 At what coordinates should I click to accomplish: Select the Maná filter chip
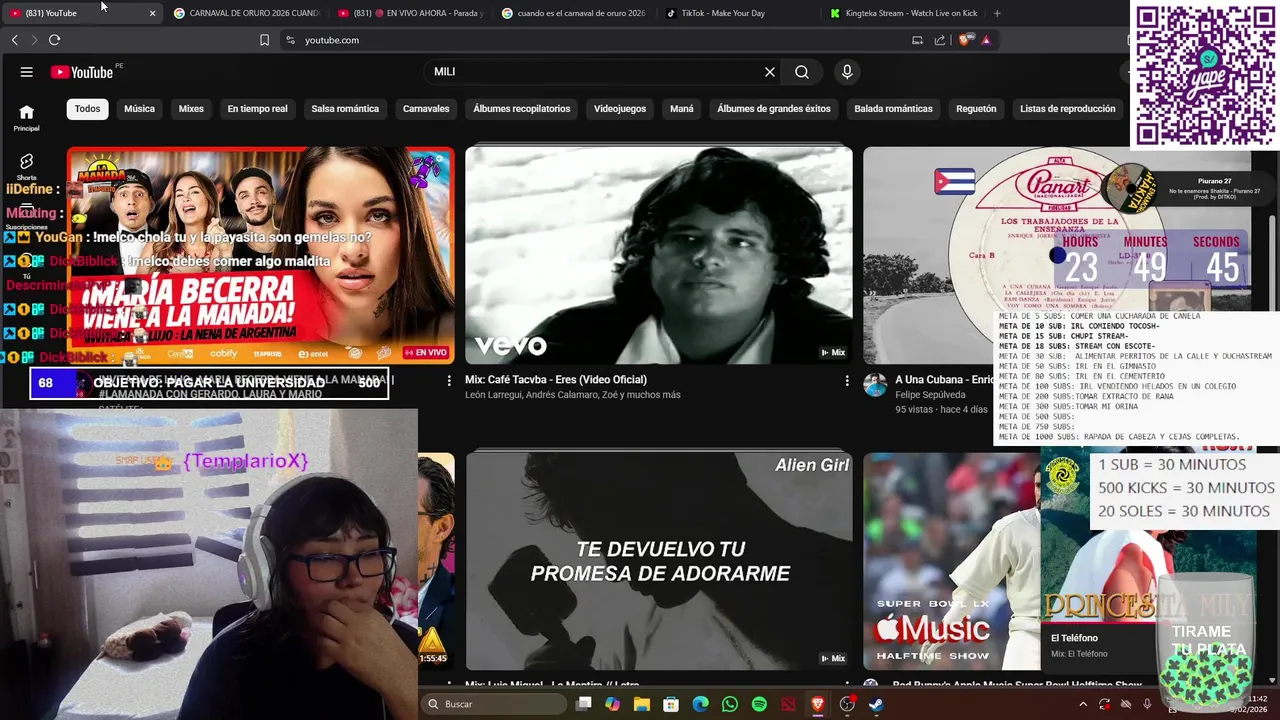pyautogui.click(x=682, y=109)
